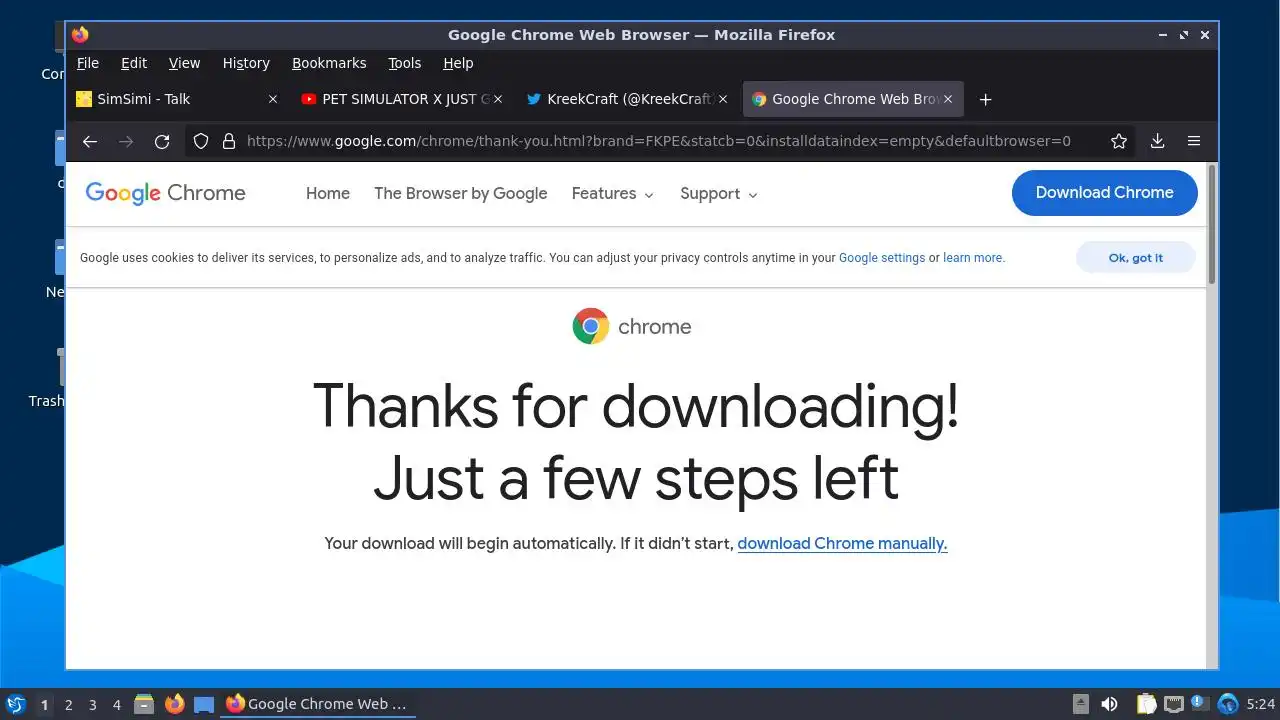
Task: Open the removable media tray icon
Action: [1081, 704]
